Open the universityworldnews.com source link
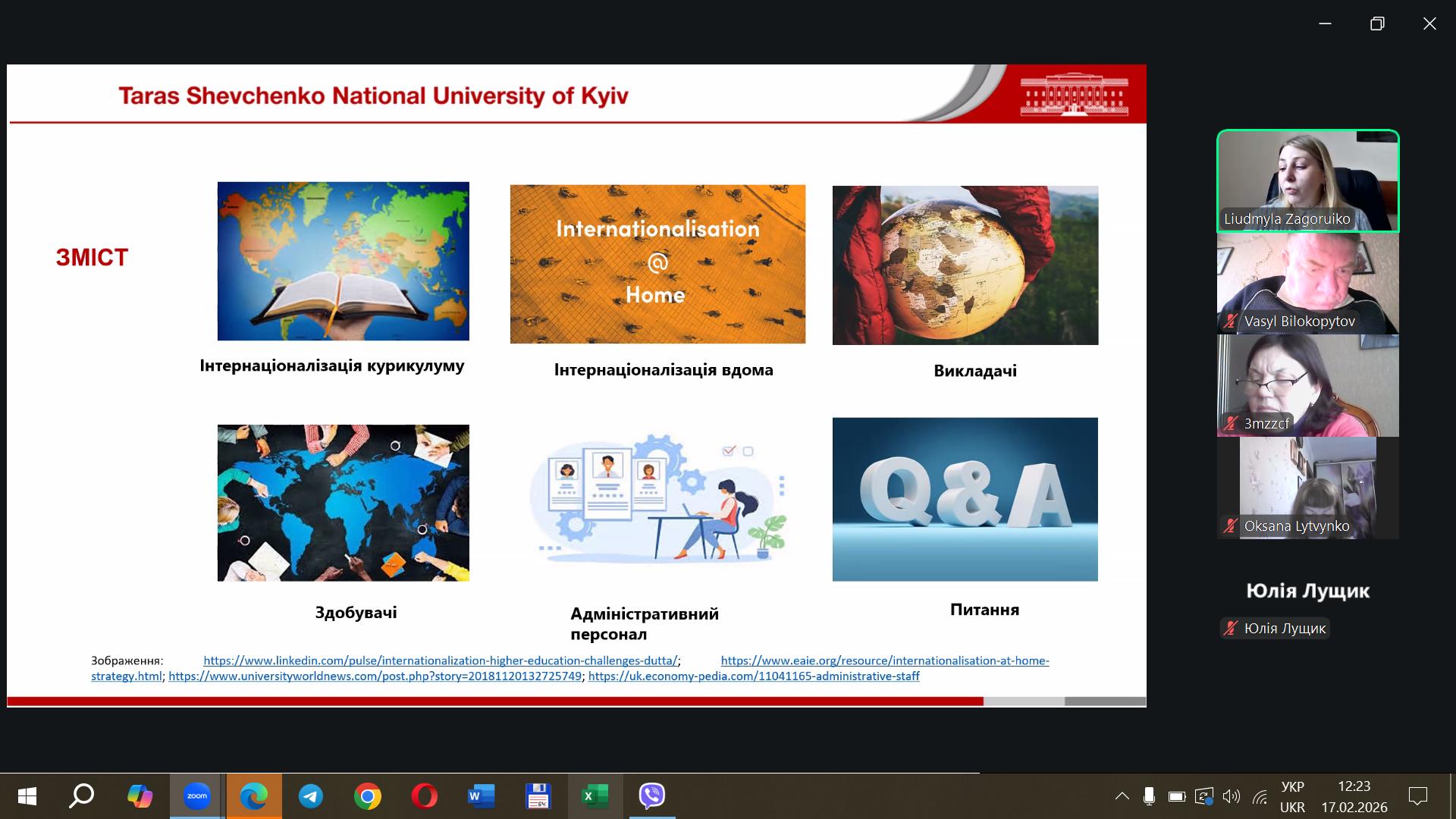 point(375,676)
